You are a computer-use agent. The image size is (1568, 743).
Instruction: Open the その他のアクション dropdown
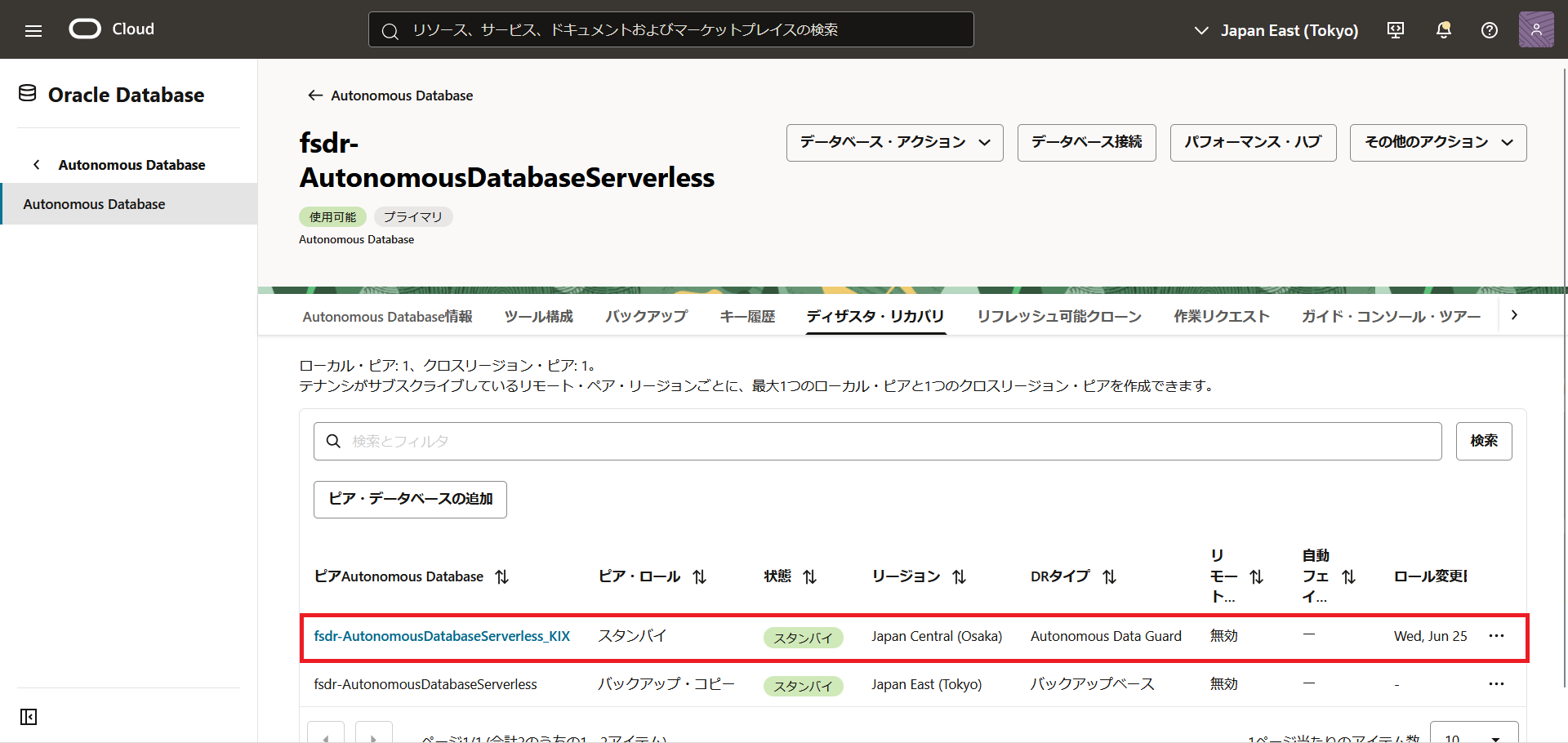tap(1438, 143)
